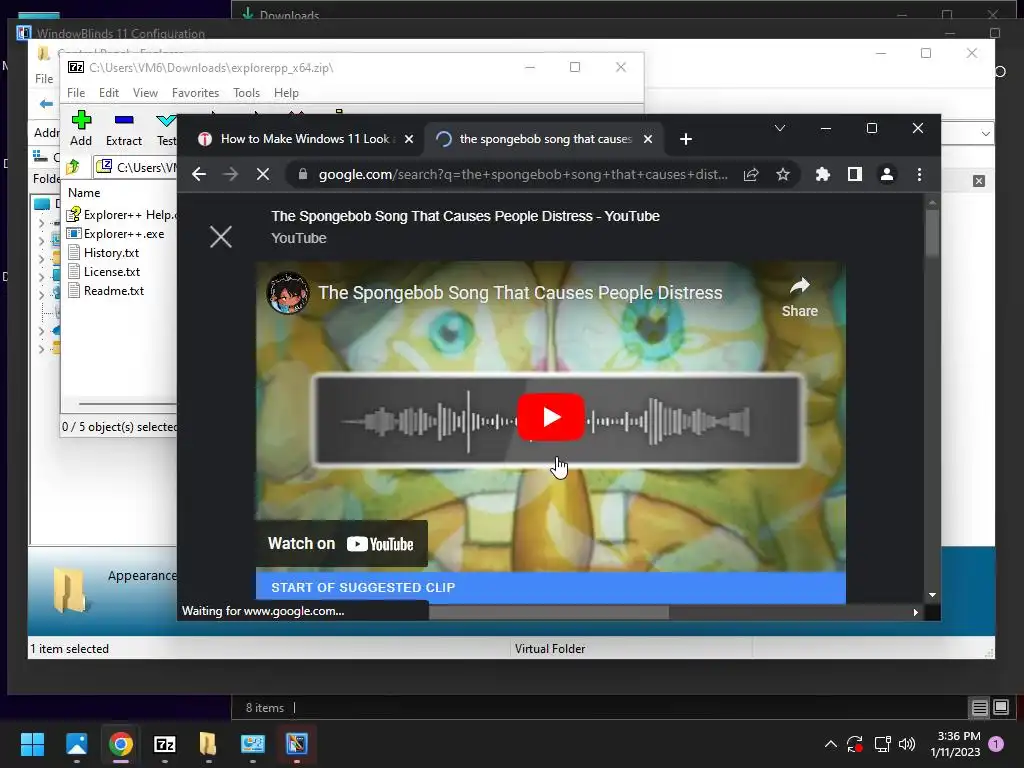Click the Chrome vertical scrollbar thumb
The image size is (1024, 768).
(x=932, y=231)
